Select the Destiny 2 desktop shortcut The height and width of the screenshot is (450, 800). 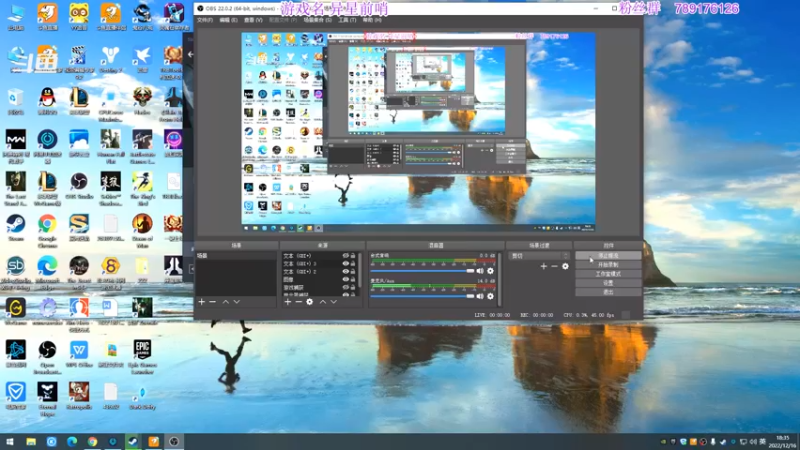tap(110, 60)
